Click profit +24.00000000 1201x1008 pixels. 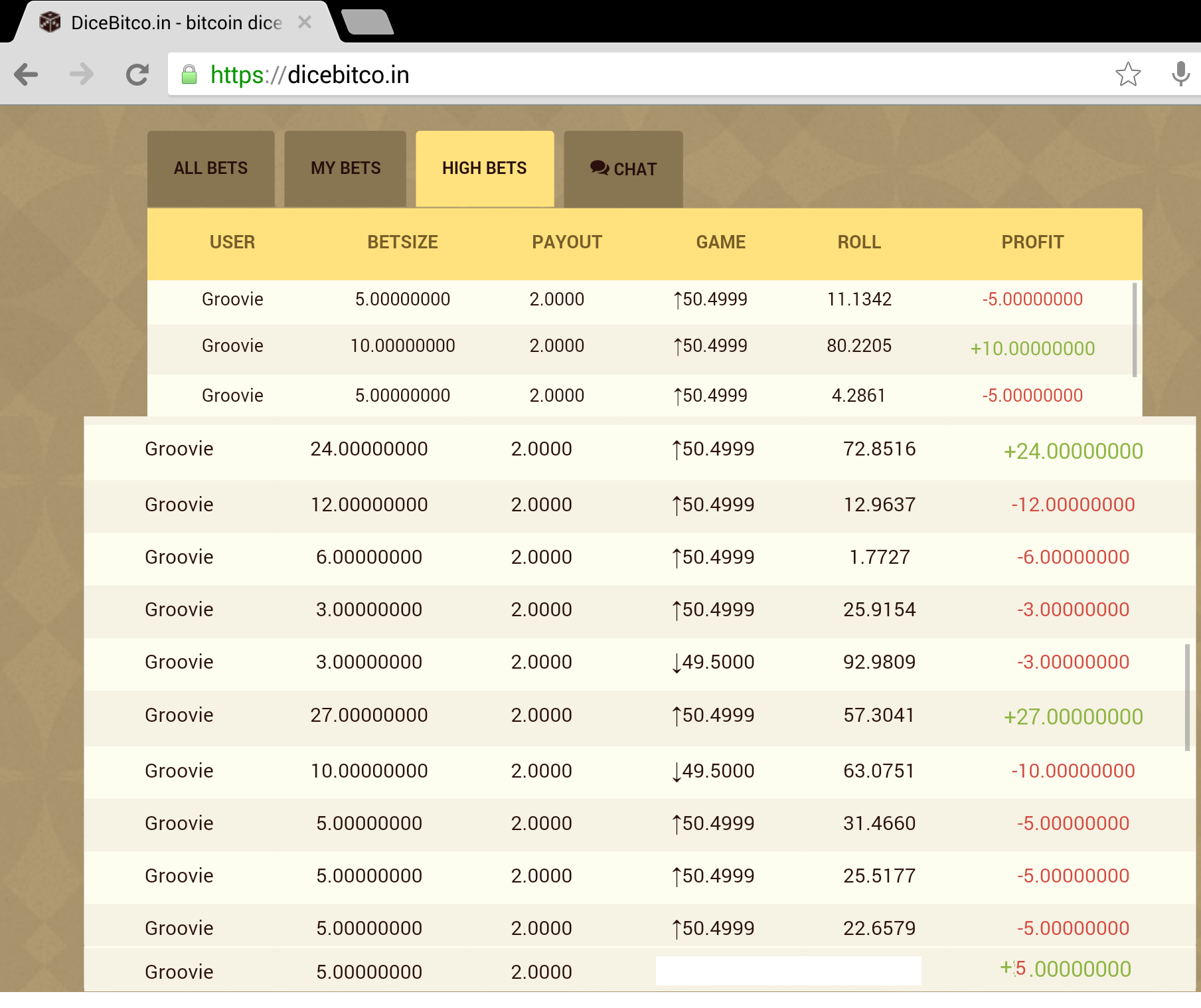pyautogui.click(x=1073, y=452)
